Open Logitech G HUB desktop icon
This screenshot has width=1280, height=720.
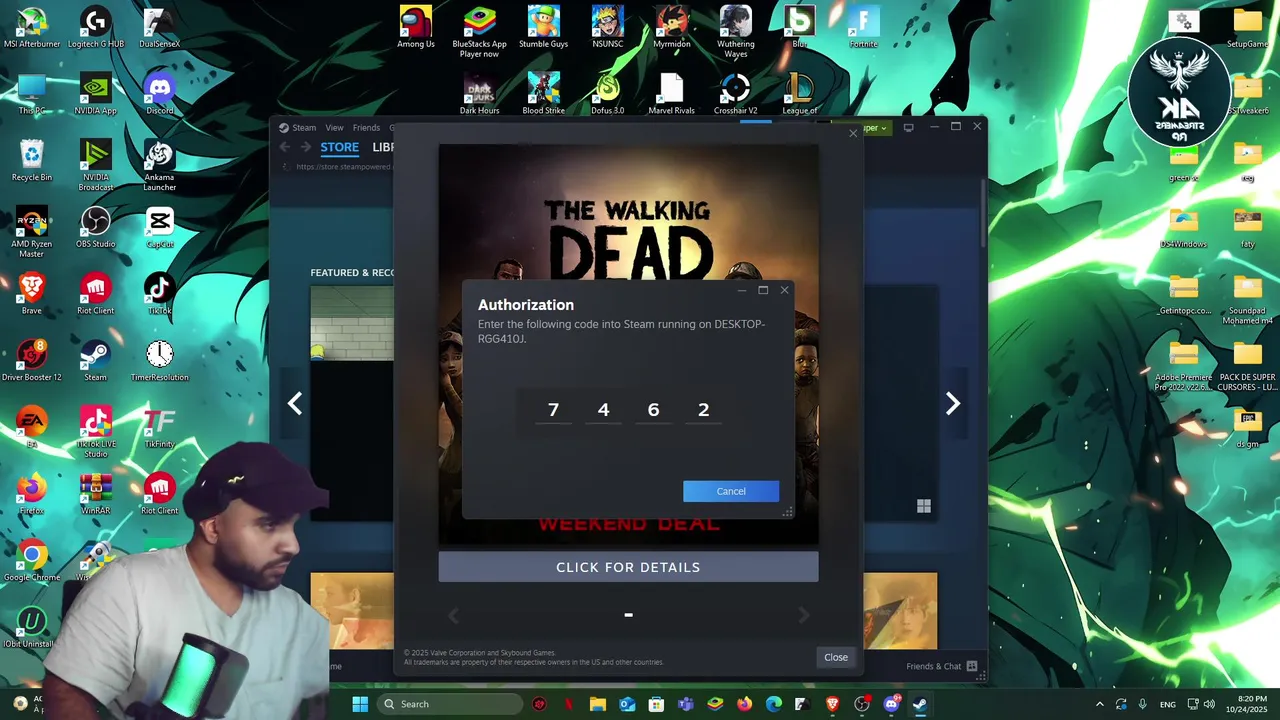pos(95,28)
